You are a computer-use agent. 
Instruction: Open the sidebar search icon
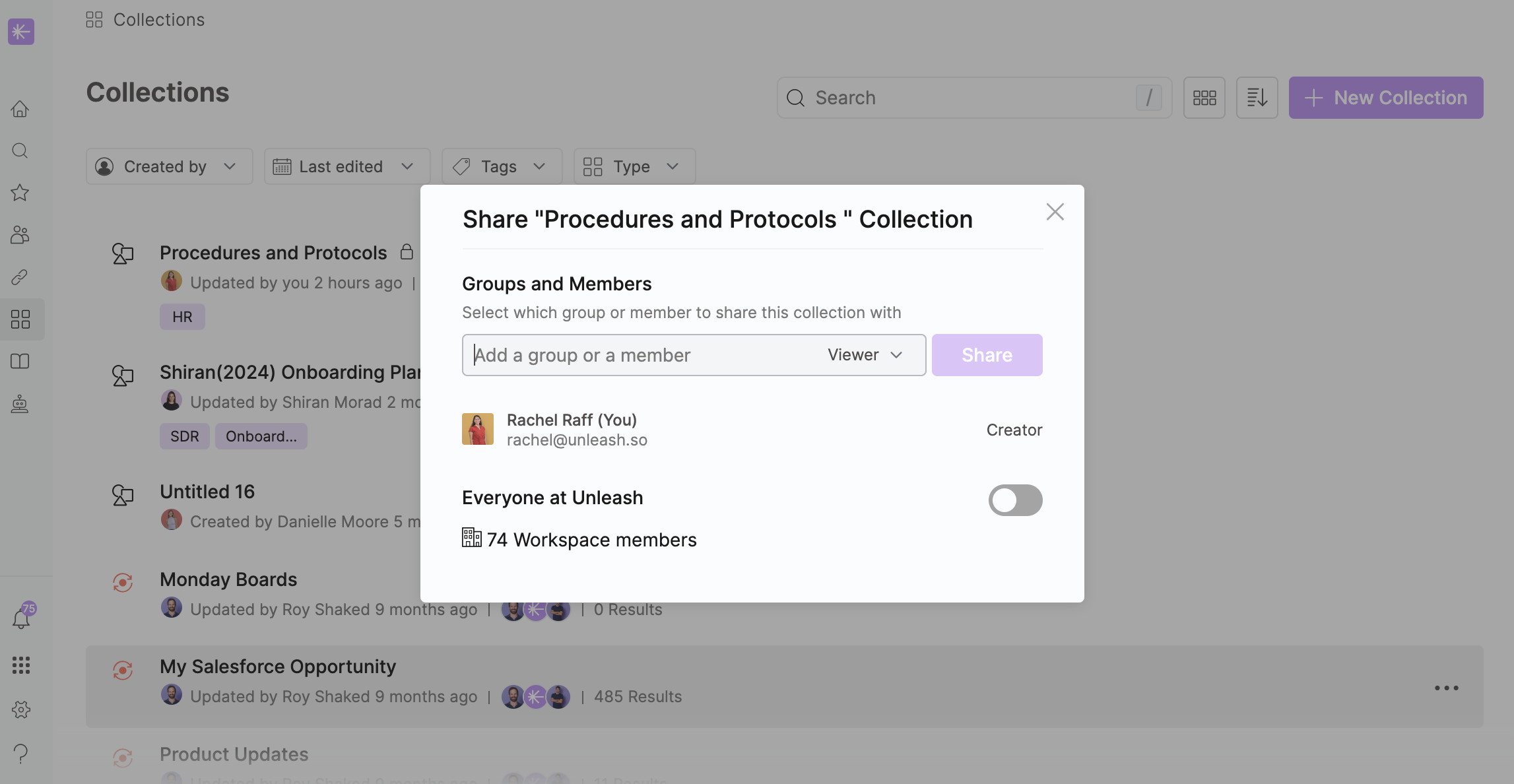pos(20,150)
